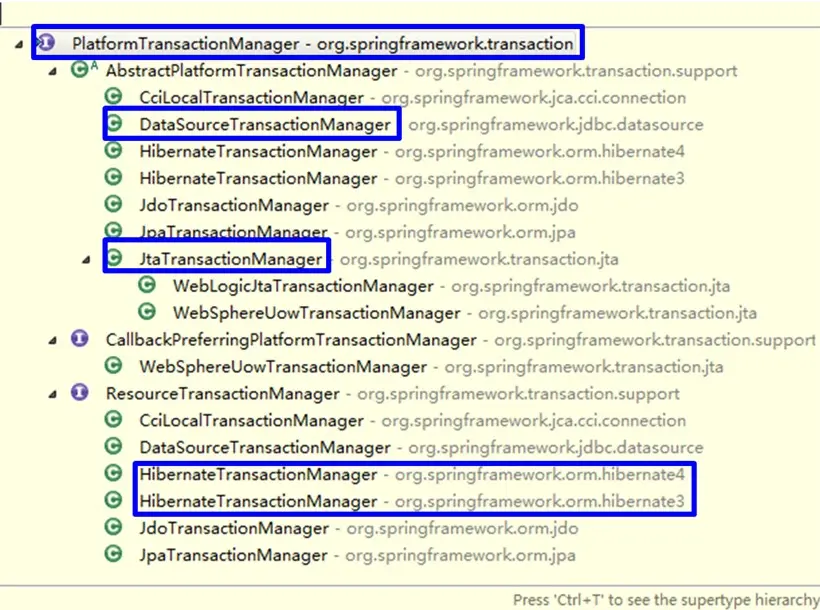
Task: Click the hibernate3 HibernateTransactionManager icon under AbstractPlatformTransactionManager
Action: coord(113,177)
